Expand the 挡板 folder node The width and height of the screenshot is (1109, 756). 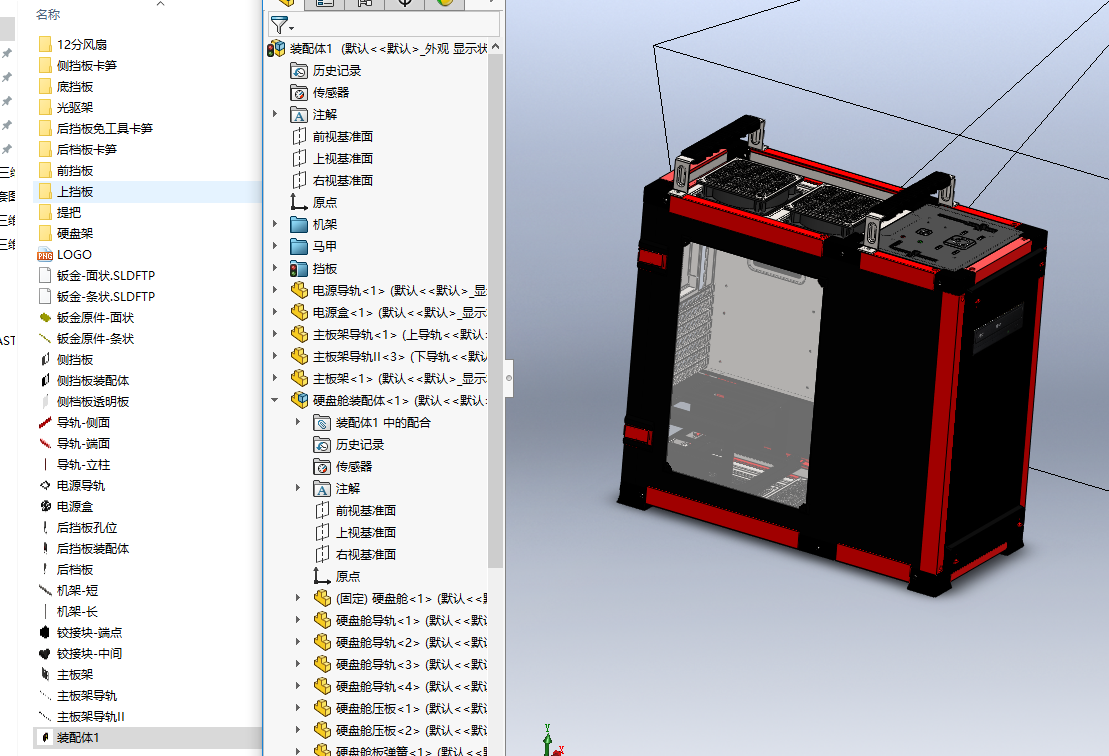click(275, 268)
